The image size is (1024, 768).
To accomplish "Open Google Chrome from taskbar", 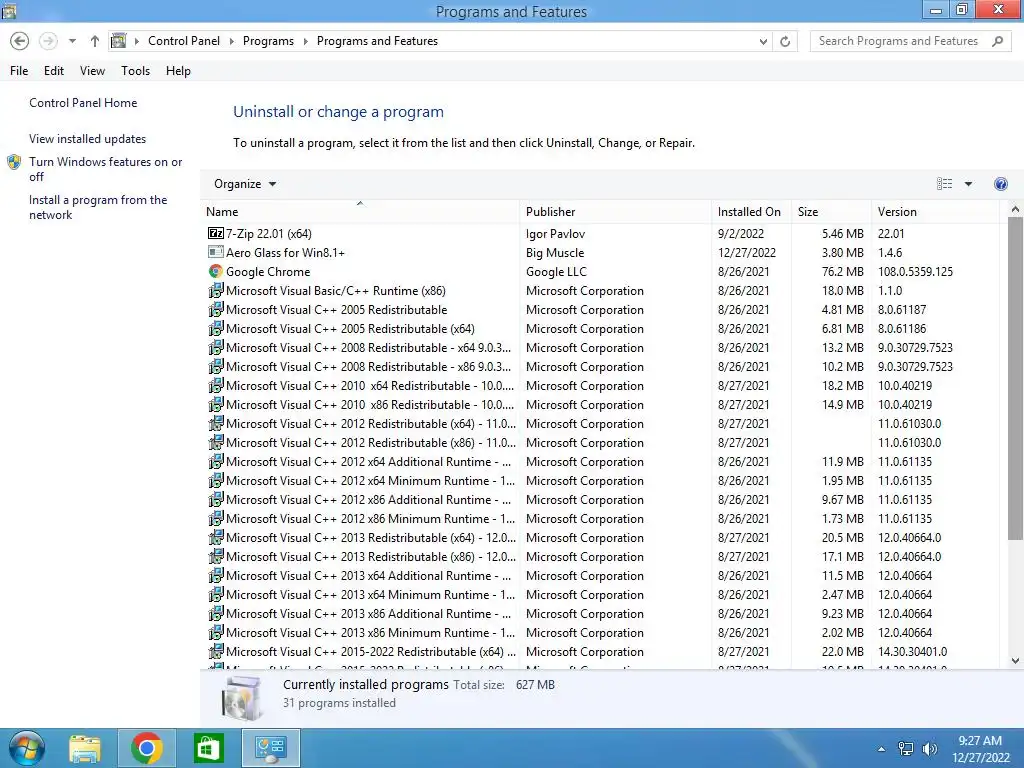I will (x=146, y=748).
